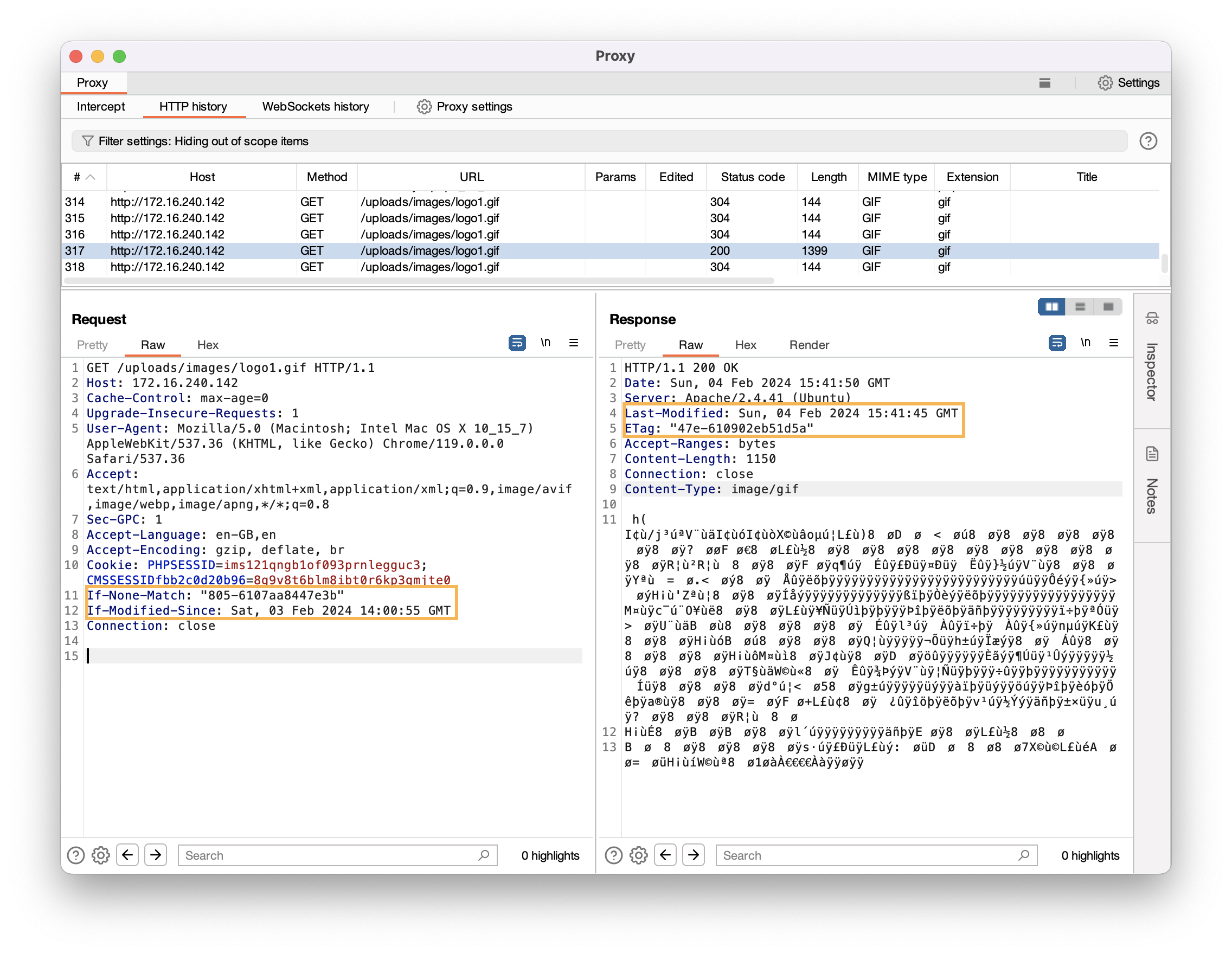
Task: Select history row 314
Action: pyautogui.click(x=611, y=202)
